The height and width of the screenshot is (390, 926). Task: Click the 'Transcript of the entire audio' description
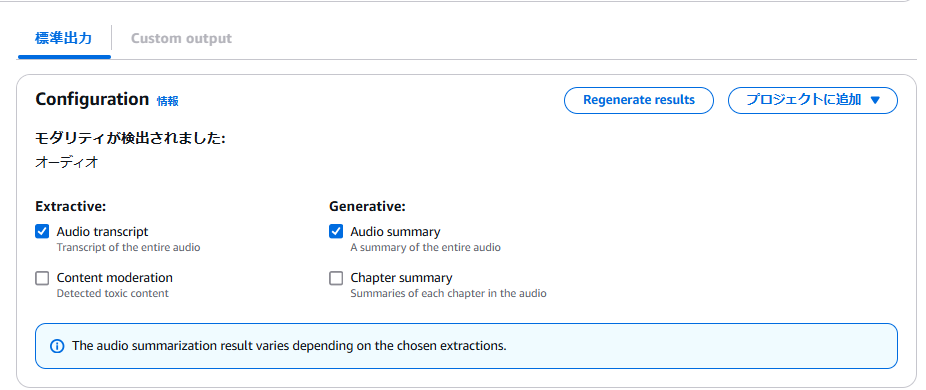coord(128,248)
